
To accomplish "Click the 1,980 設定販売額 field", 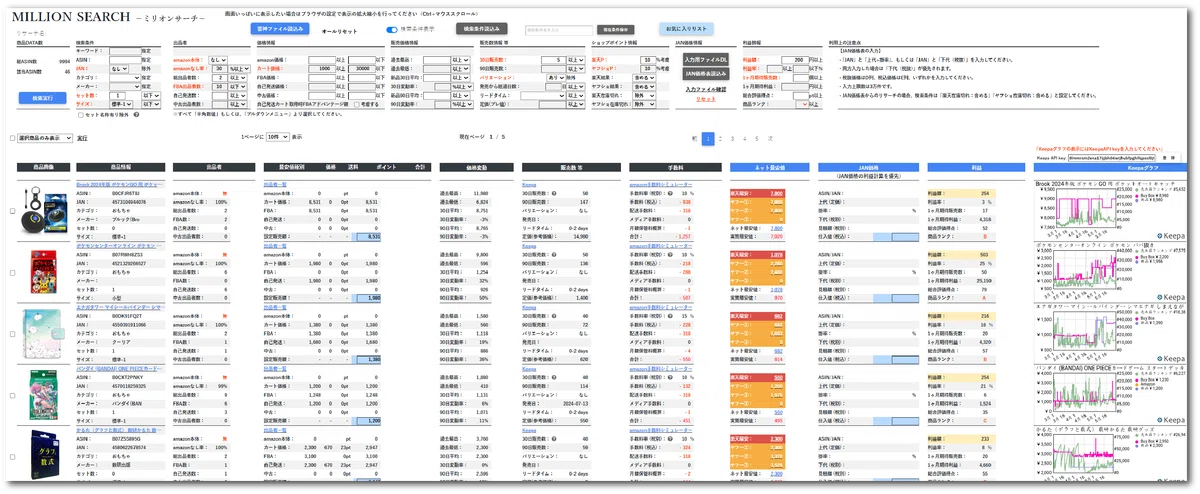I will tap(368, 297).
